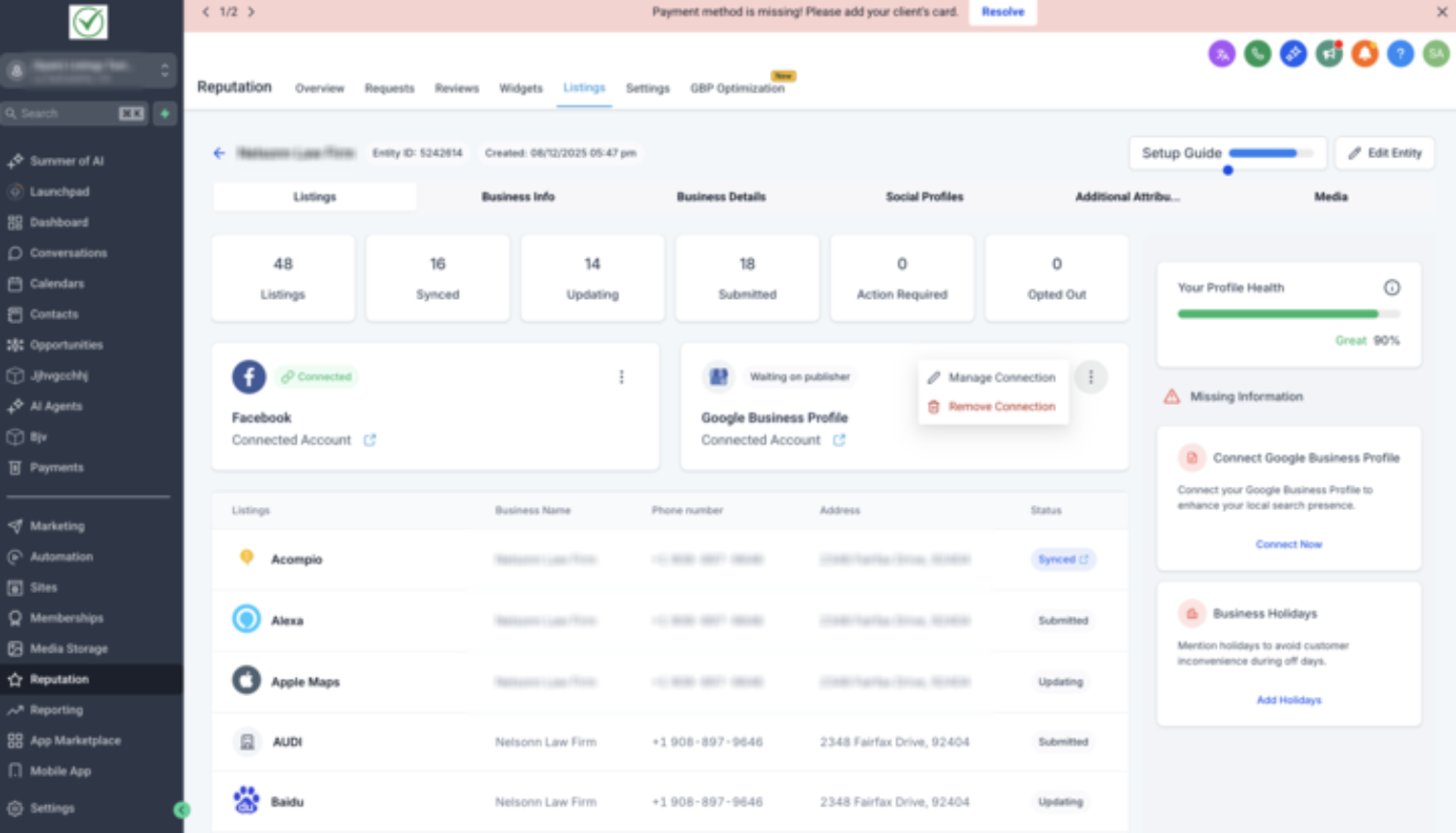The width and height of the screenshot is (1456, 833).
Task: Click the blue sparkle icon in header
Action: click(x=1293, y=54)
